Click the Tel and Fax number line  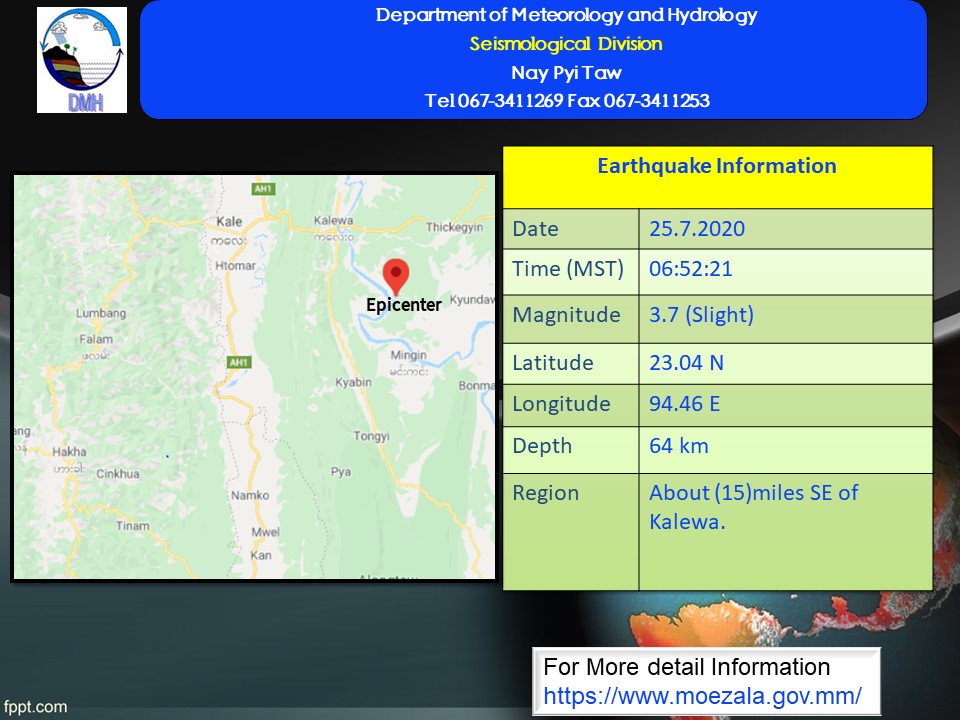point(567,100)
